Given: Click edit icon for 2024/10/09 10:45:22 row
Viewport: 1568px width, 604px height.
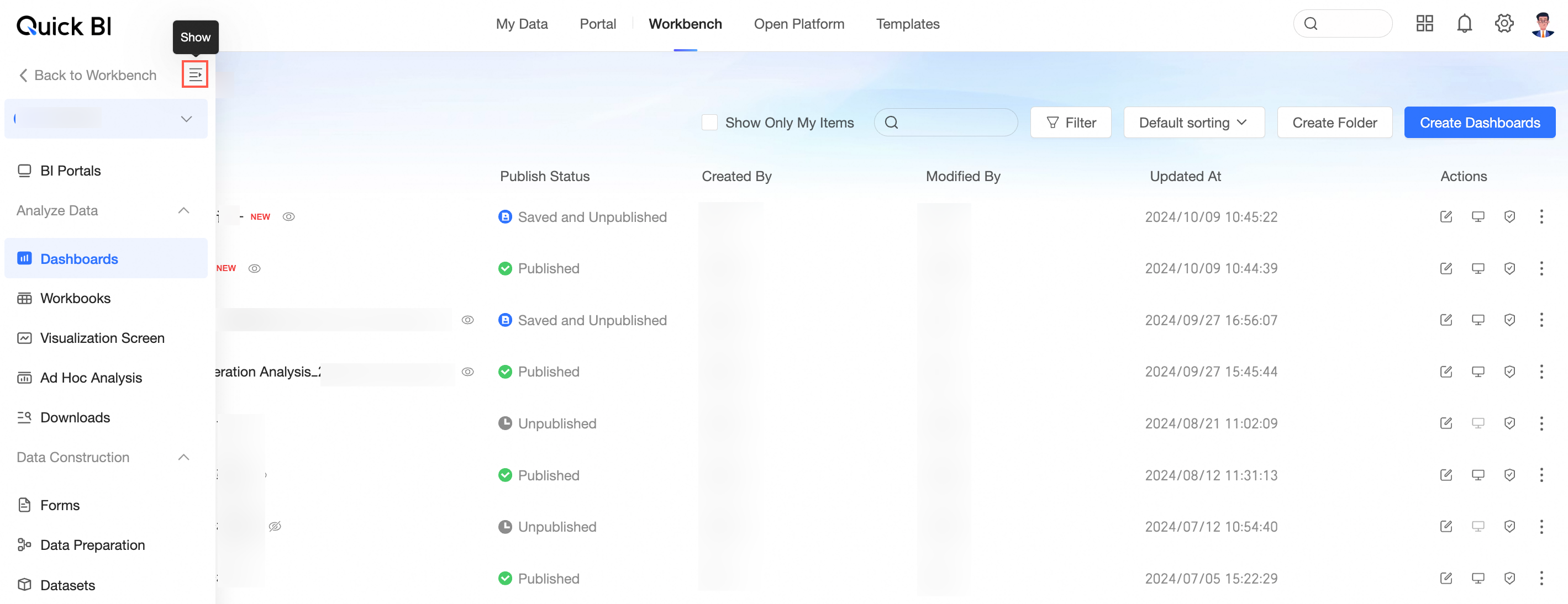Looking at the screenshot, I should [x=1446, y=216].
